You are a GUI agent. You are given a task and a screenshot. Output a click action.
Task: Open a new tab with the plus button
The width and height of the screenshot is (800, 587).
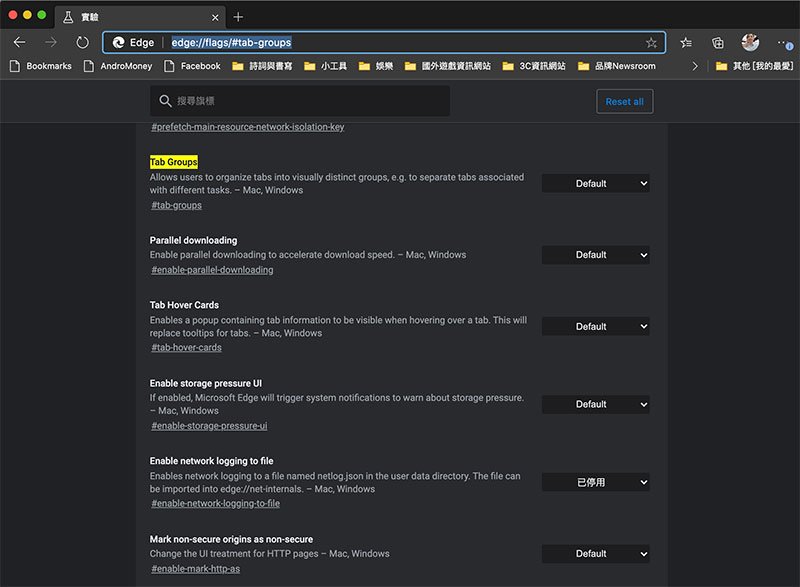tap(238, 17)
